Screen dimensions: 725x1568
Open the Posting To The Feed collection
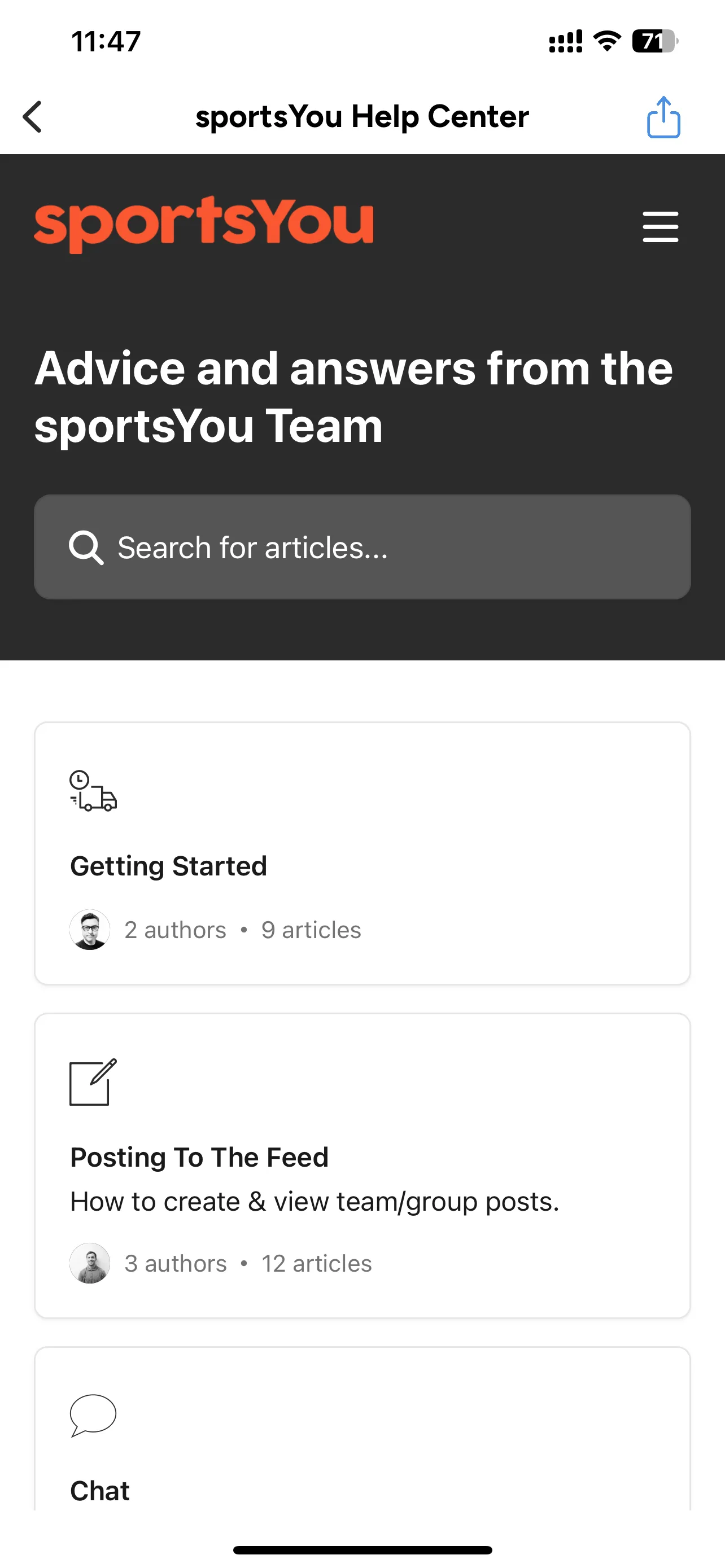click(362, 1166)
